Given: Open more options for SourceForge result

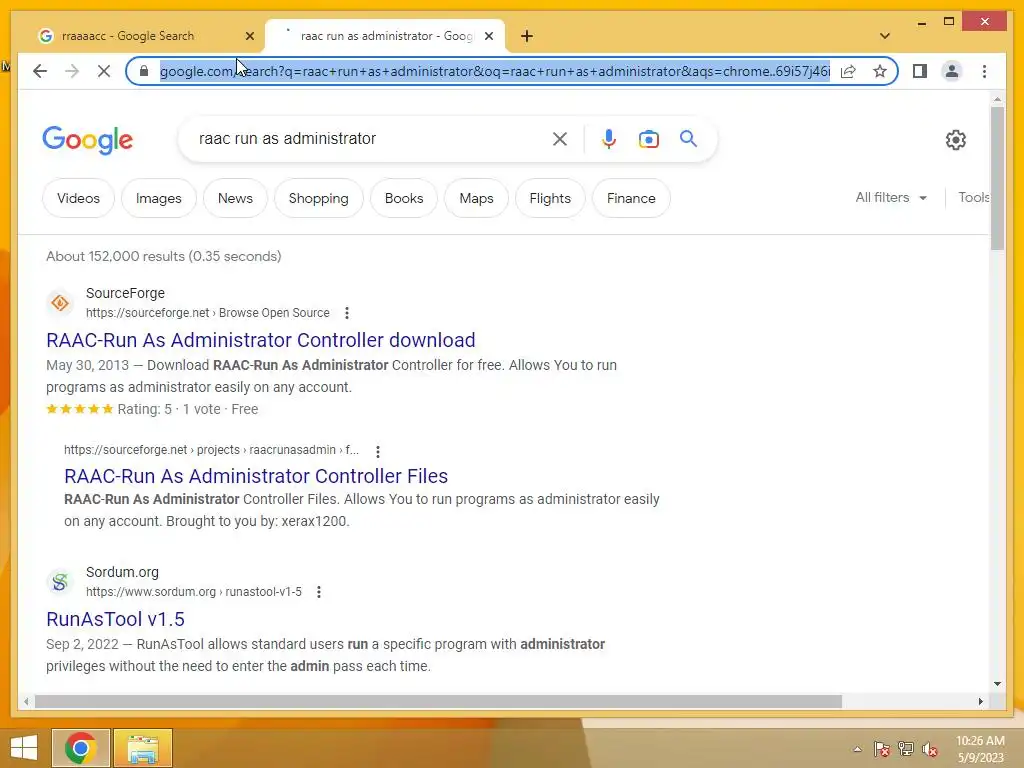Looking at the screenshot, I should tap(347, 313).
